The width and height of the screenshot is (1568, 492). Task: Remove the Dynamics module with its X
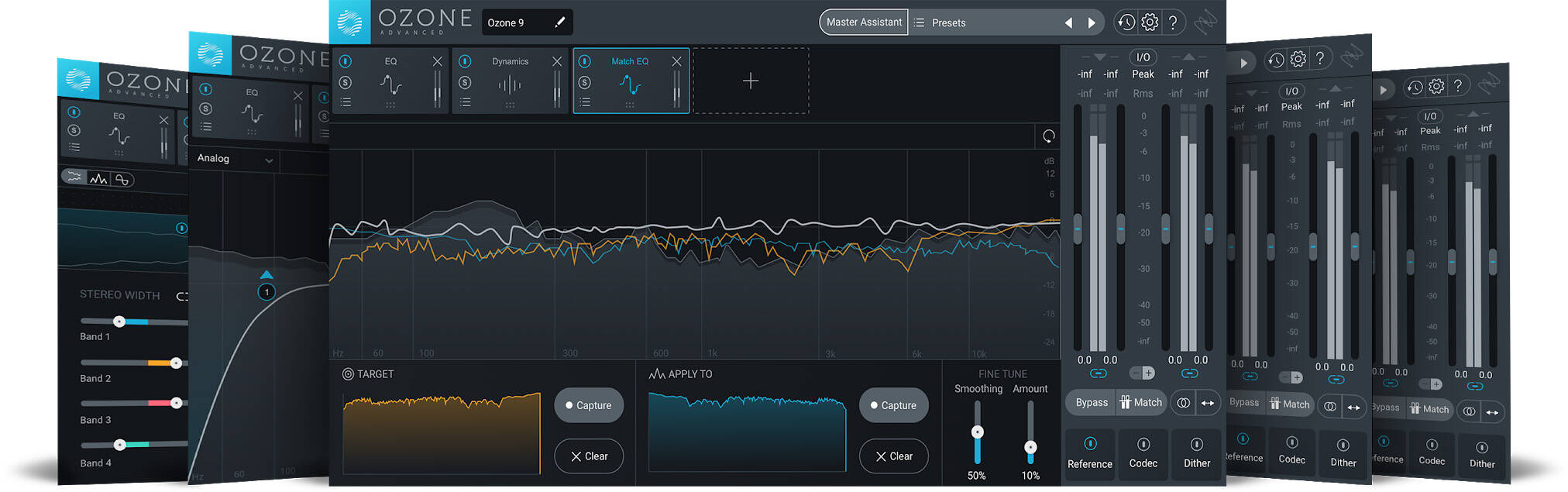557,61
